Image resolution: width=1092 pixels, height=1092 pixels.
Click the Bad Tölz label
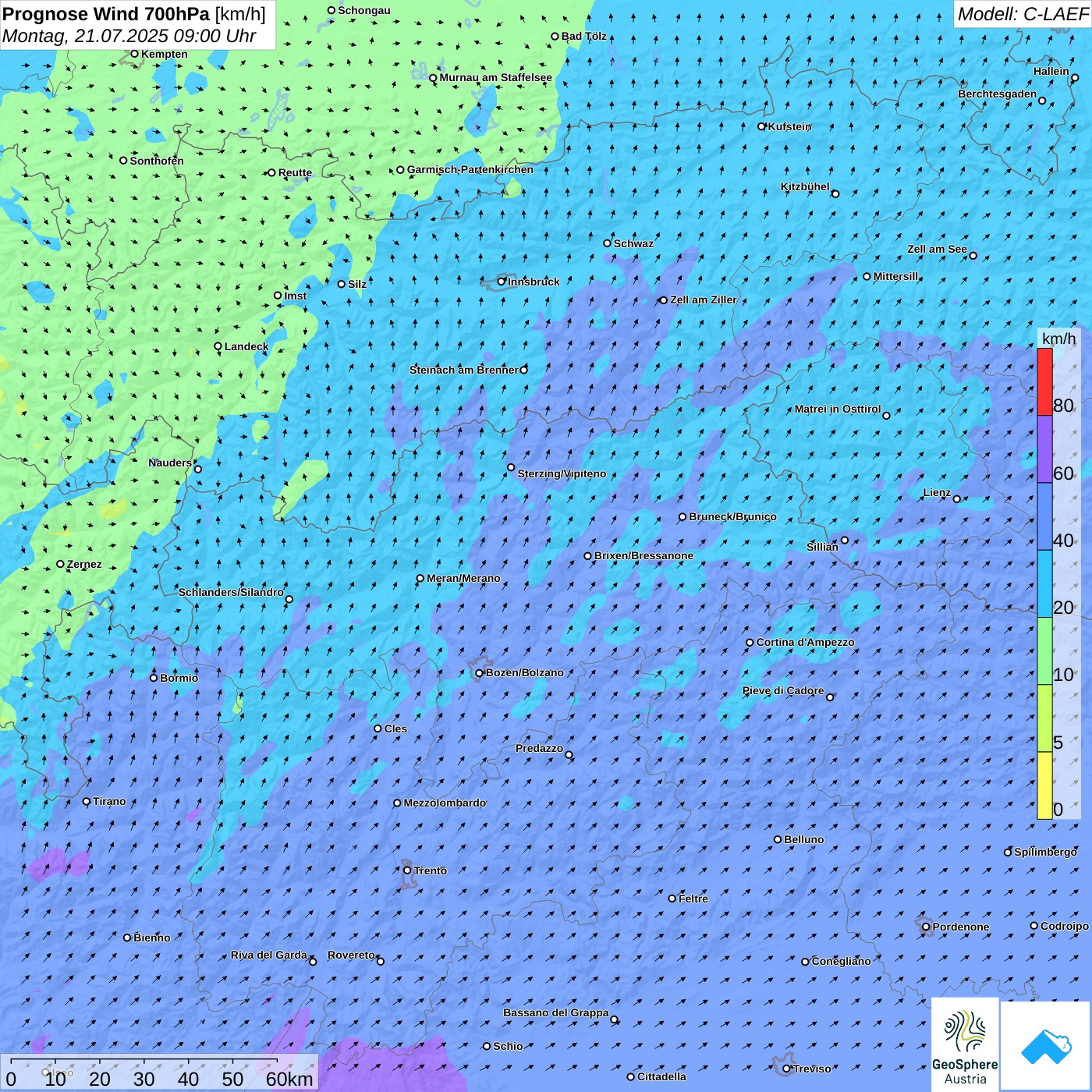[583, 36]
